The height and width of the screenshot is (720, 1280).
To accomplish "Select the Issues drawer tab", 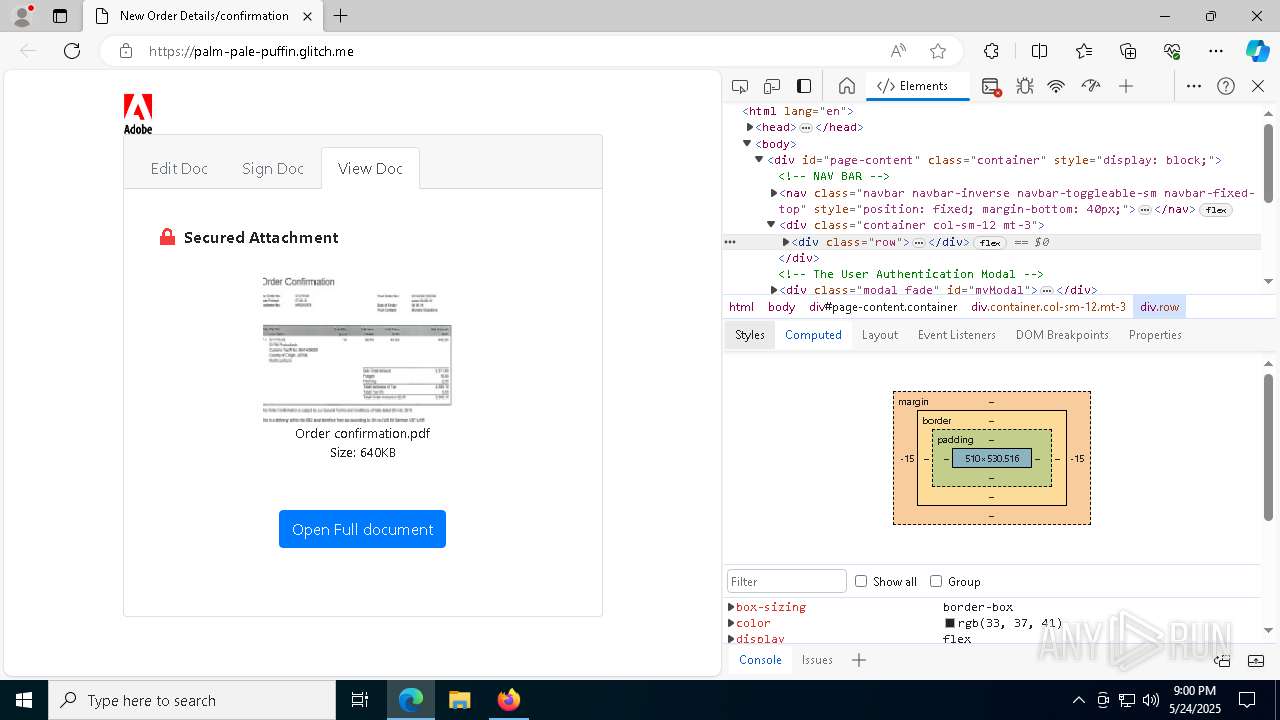I will [817, 660].
